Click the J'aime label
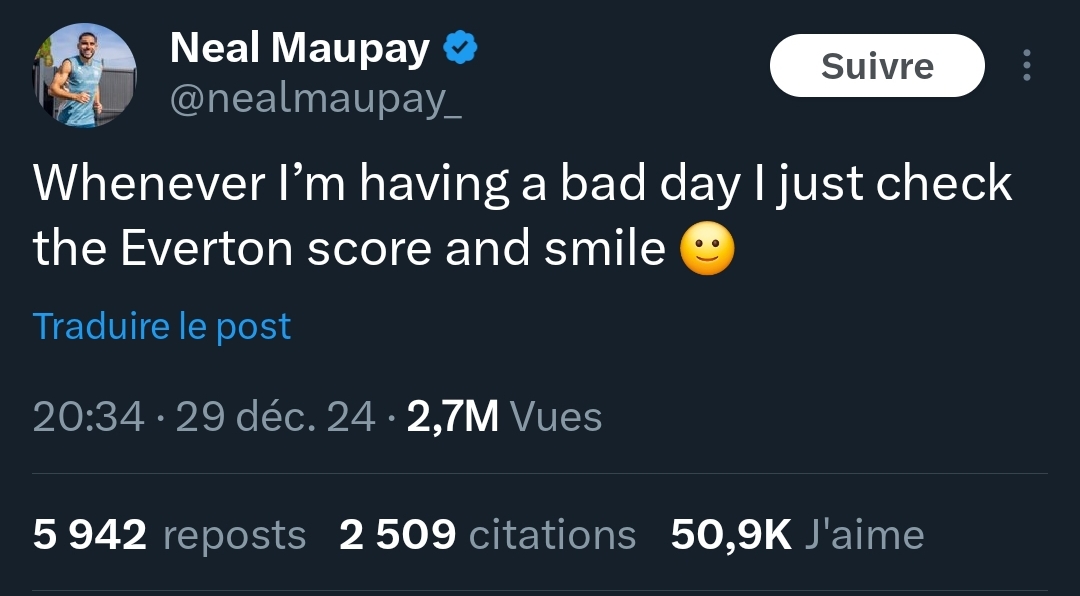The image size is (1080, 596). (x=864, y=535)
